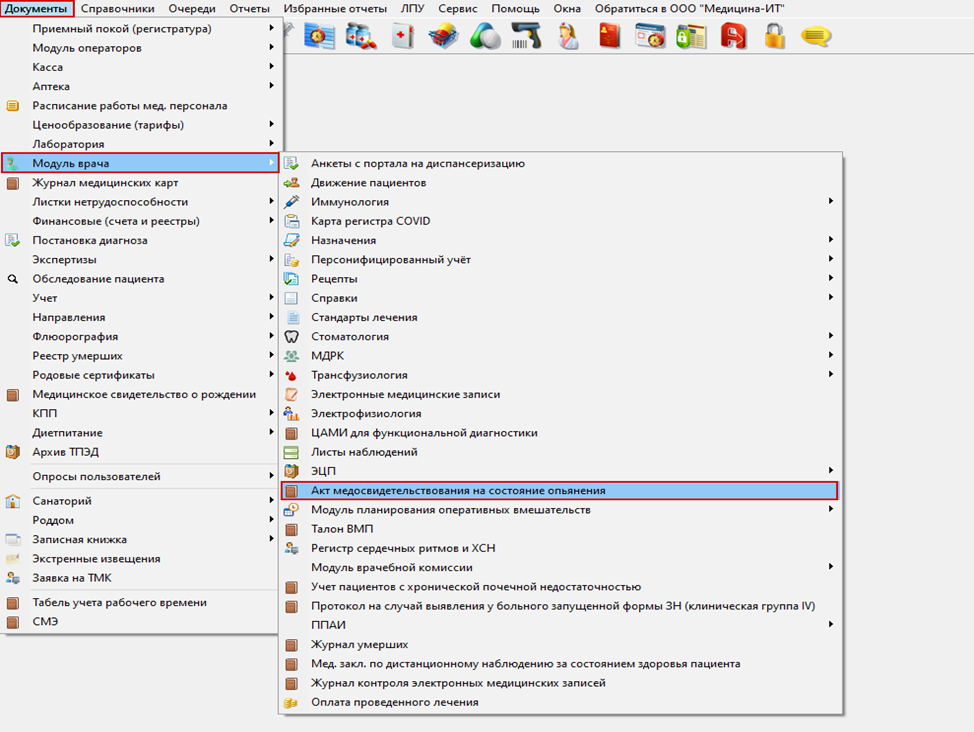Click the yellow speech bubble toolbar icon

816,36
